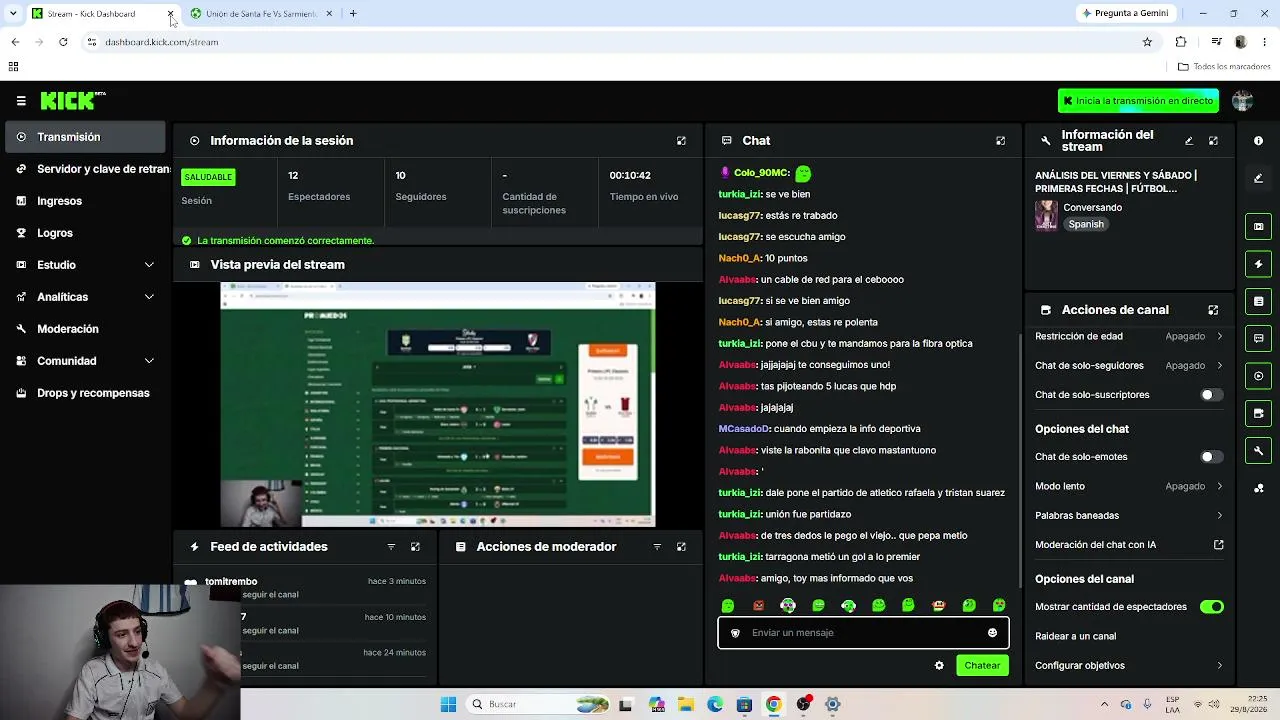Toggle lightning activity widget in right sidebar
This screenshot has width=1280, height=720.
pos(1258,264)
